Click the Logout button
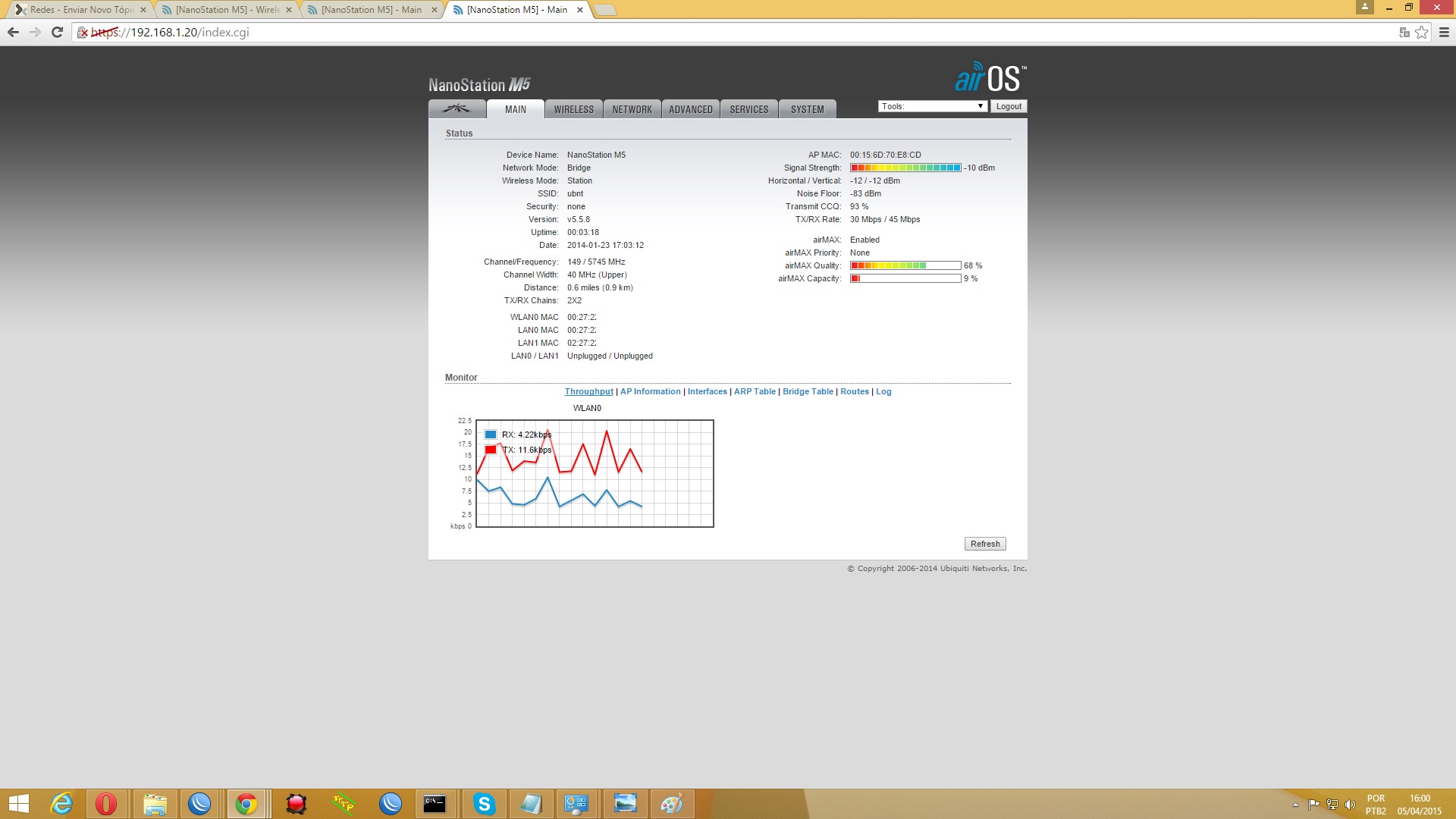Viewport: 1456px width, 819px height. pyautogui.click(x=1008, y=106)
